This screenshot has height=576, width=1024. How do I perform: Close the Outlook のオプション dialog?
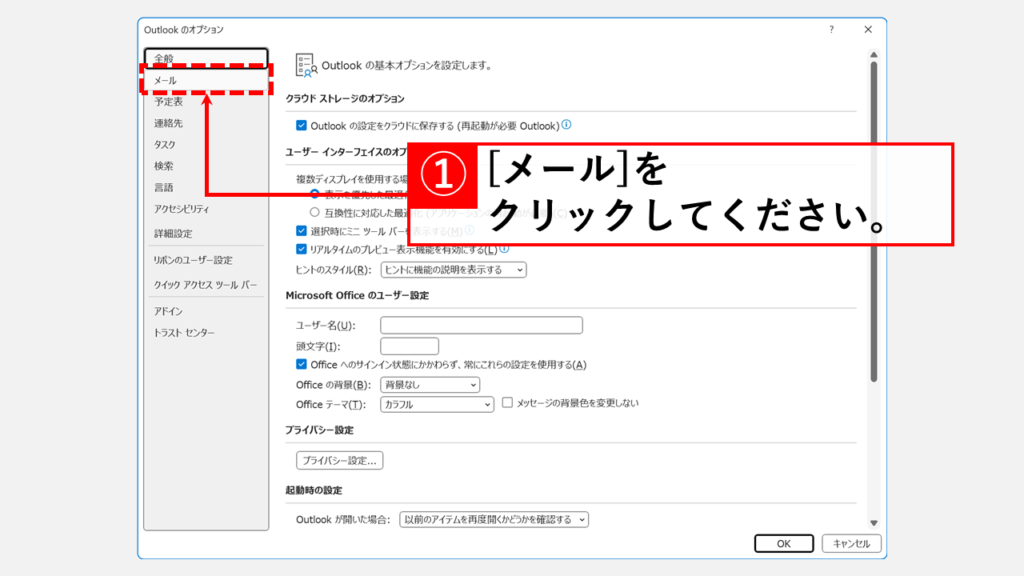click(x=868, y=29)
